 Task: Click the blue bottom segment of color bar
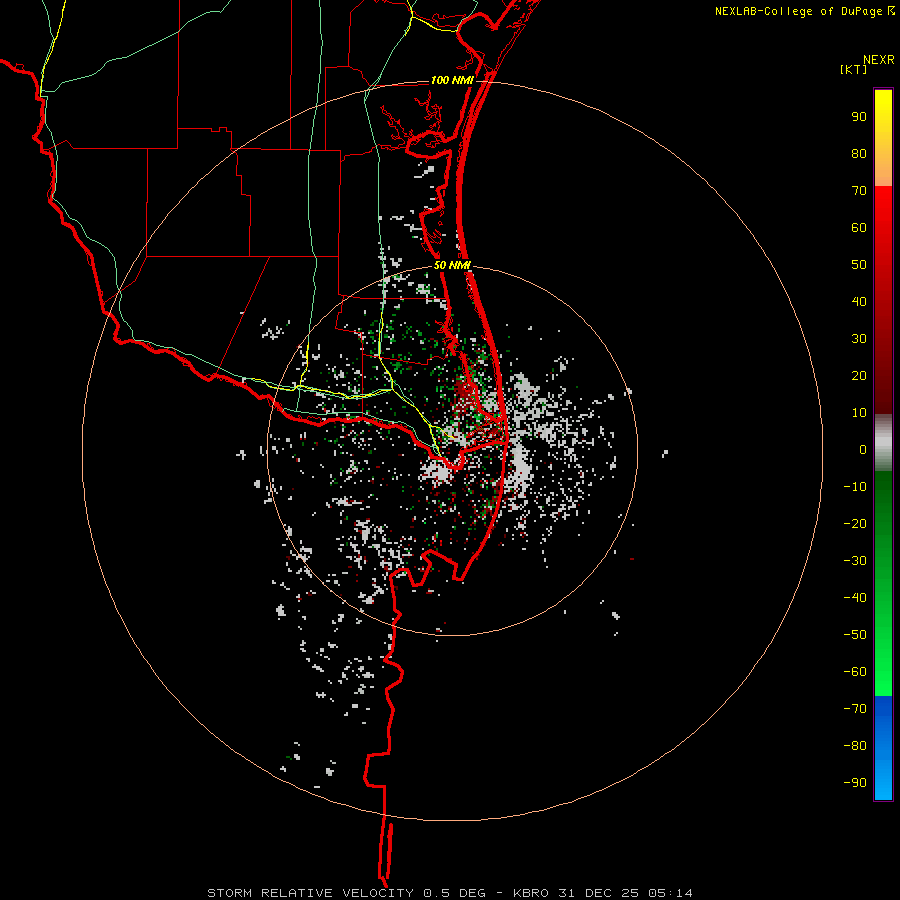[883, 748]
